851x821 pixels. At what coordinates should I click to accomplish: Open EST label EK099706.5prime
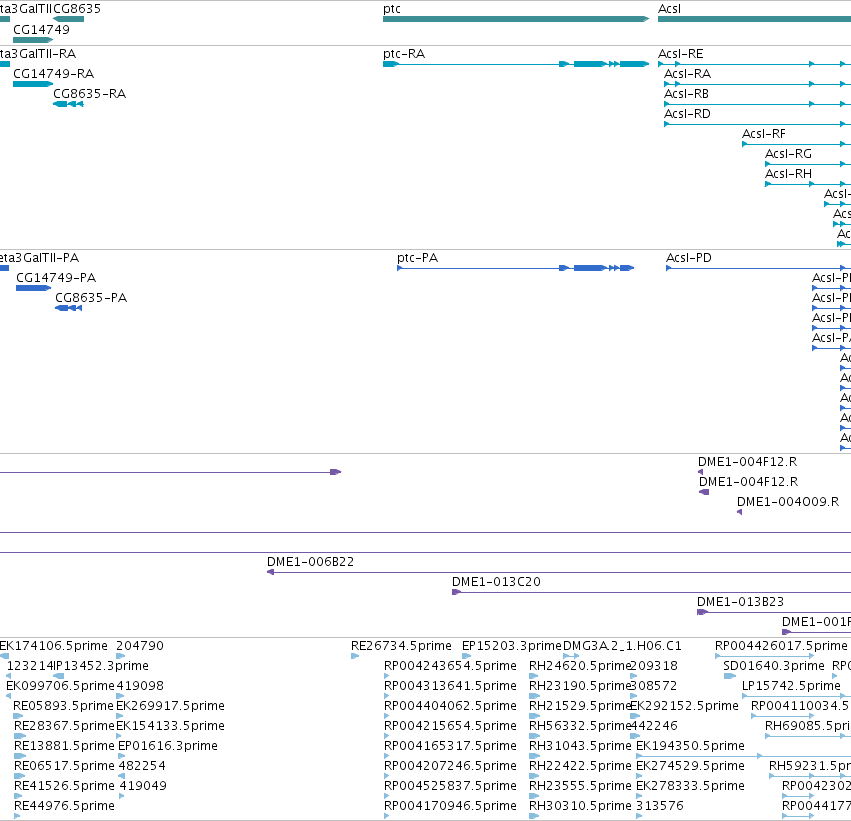point(60,686)
